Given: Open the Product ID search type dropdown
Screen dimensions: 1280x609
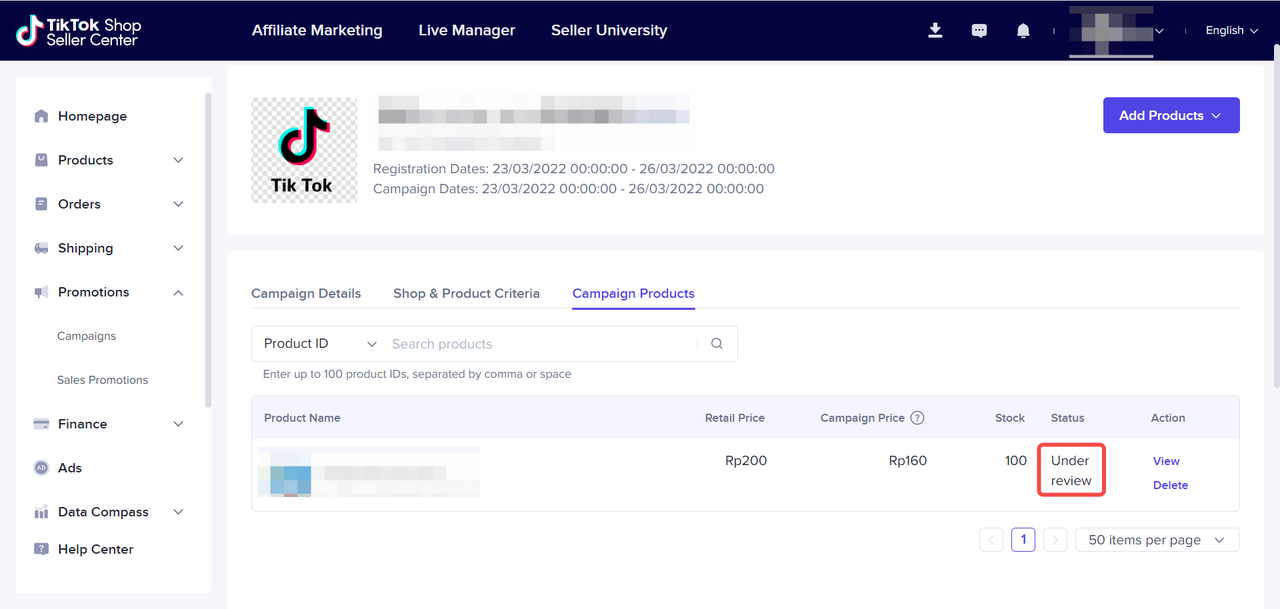Looking at the screenshot, I should point(320,344).
